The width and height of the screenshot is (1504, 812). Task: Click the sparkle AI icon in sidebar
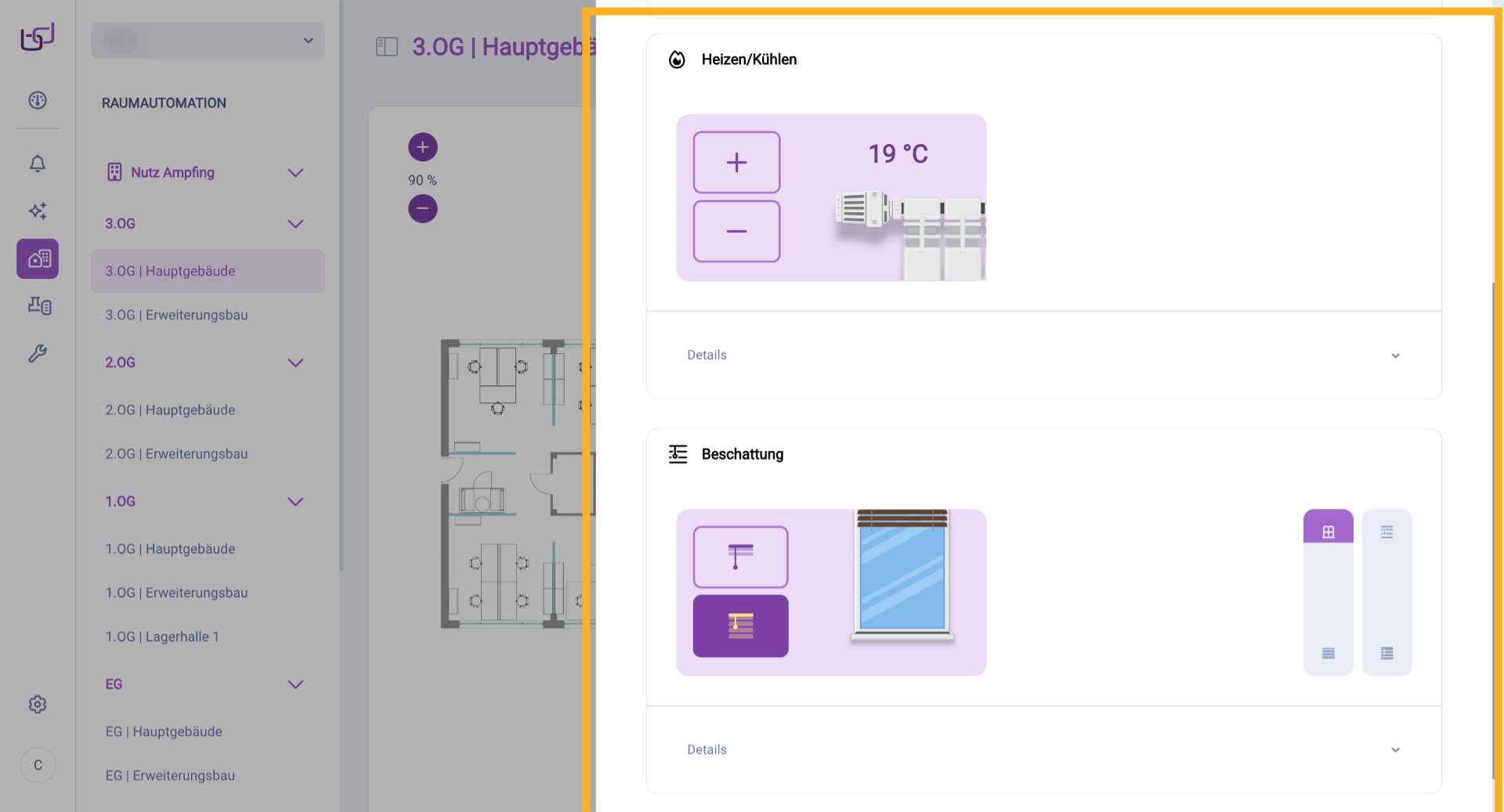click(x=38, y=211)
